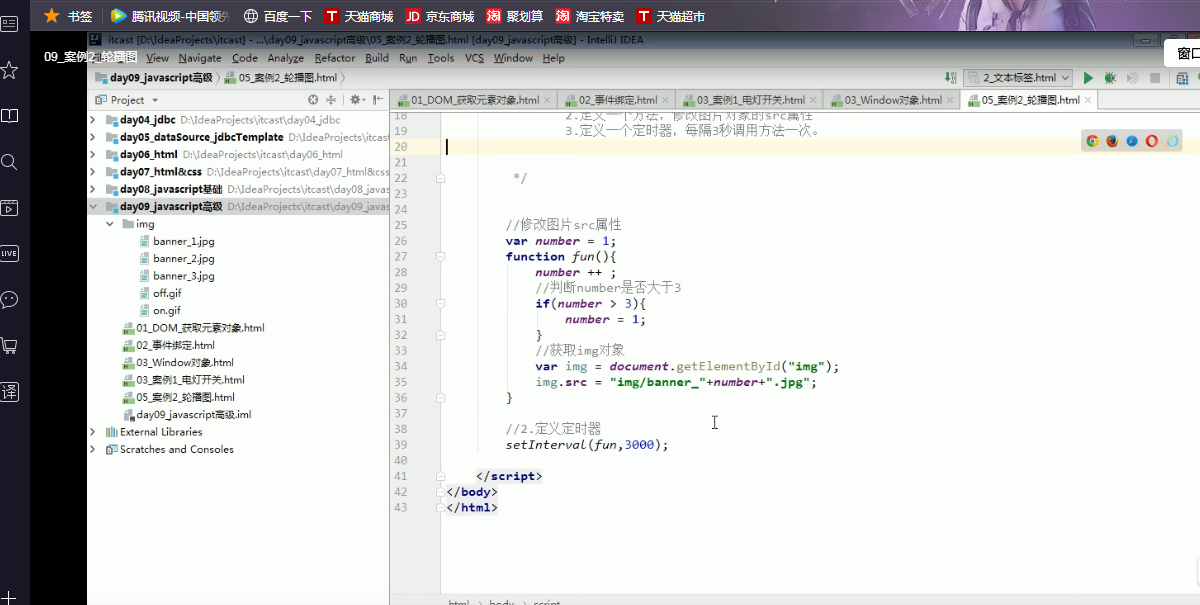The image size is (1200, 605).
Task: Open Project Structure icon in toolbar
Action: pyautogui.click(x=1183, y=78)
